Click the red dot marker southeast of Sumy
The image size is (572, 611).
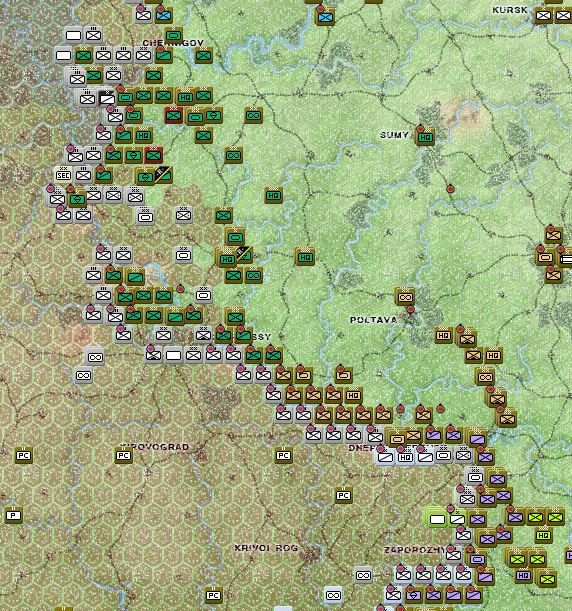pyautogui.click(x=450, y=189)
